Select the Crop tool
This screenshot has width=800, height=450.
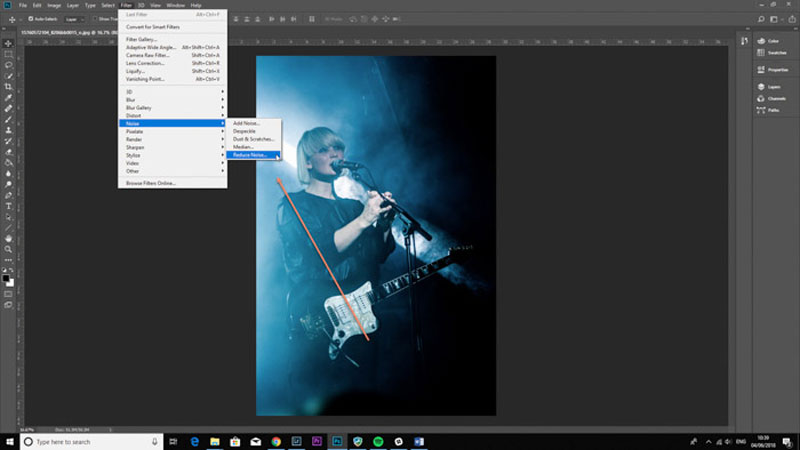[x=8, y=87]
